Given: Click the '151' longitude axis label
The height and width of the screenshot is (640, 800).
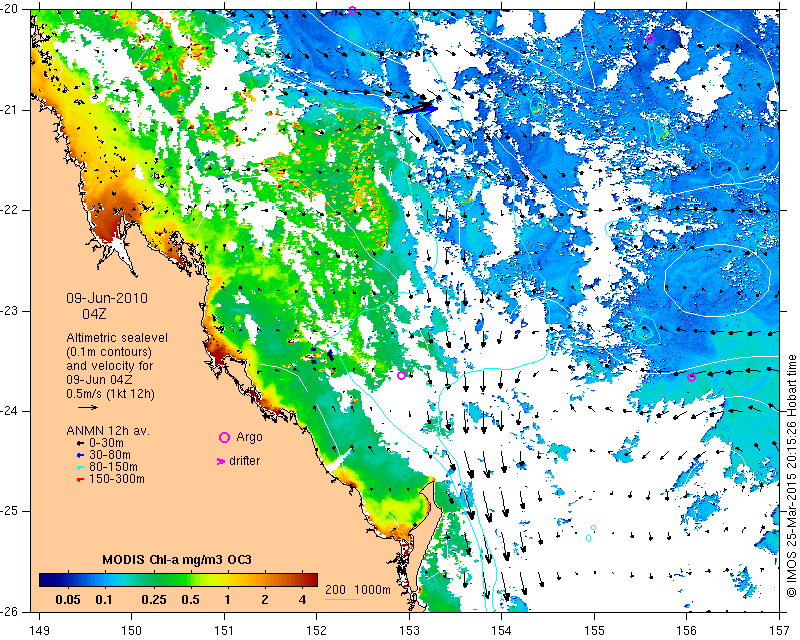Looking at the screenshot, I should (x=224, y=631).
